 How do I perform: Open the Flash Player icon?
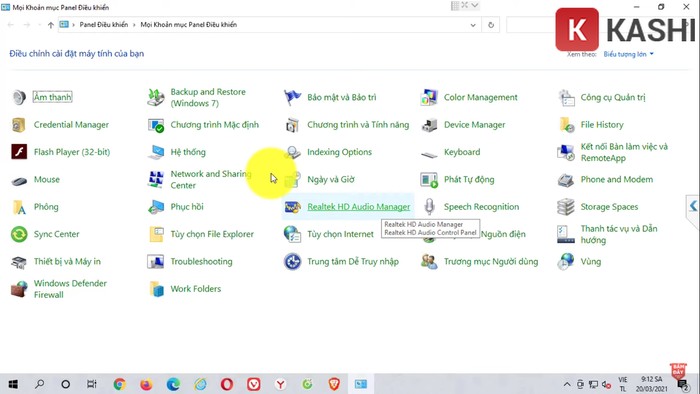pos(19,152)
